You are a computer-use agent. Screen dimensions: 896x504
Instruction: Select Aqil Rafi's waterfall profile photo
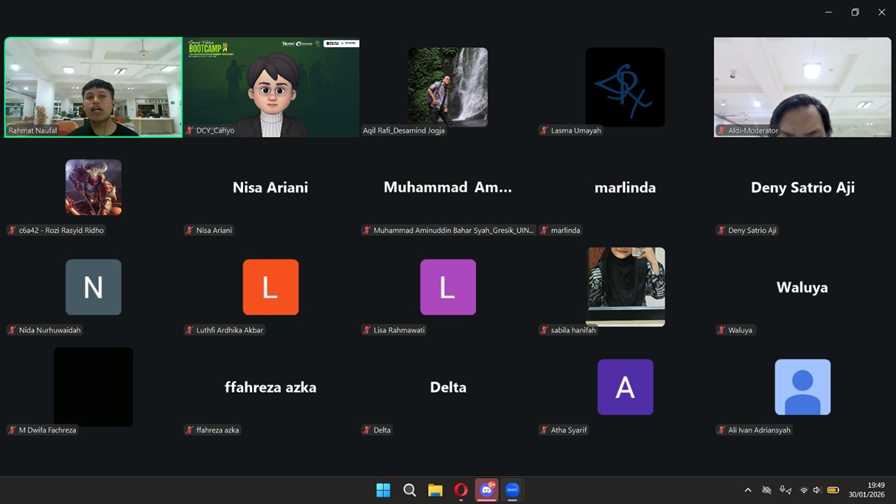[x=448, y=87]
